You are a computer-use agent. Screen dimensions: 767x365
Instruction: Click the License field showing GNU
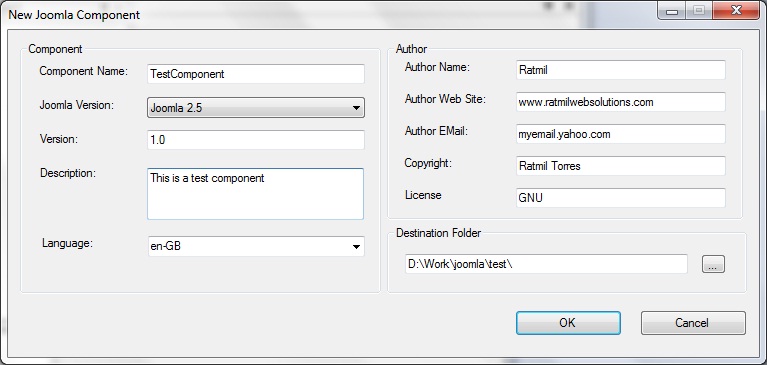pos(621,198)
